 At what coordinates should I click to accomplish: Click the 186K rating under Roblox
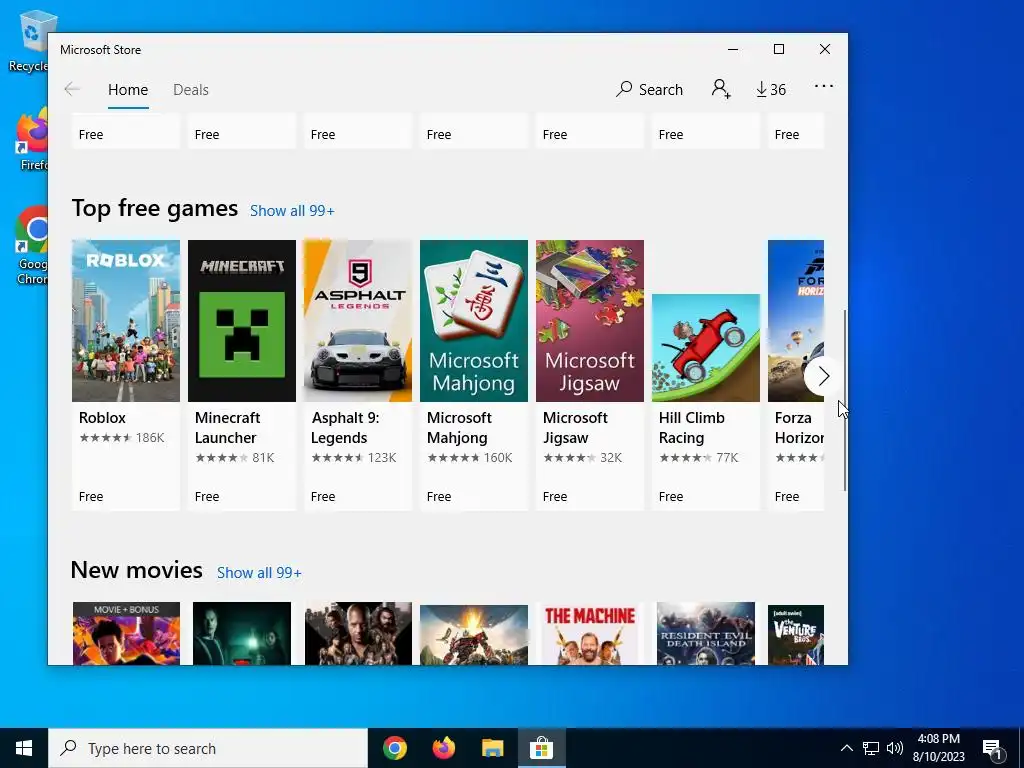pos(121,438)
